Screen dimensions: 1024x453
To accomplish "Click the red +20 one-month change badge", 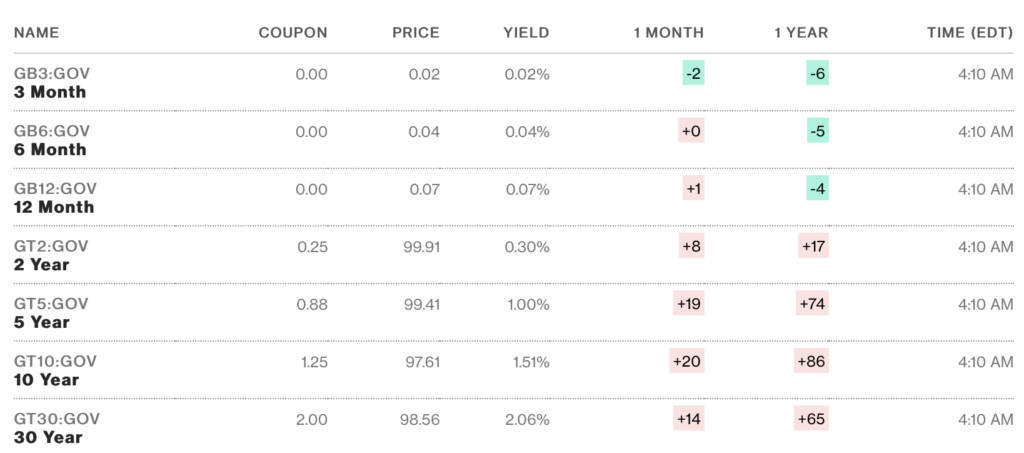I will coord(687,361).
